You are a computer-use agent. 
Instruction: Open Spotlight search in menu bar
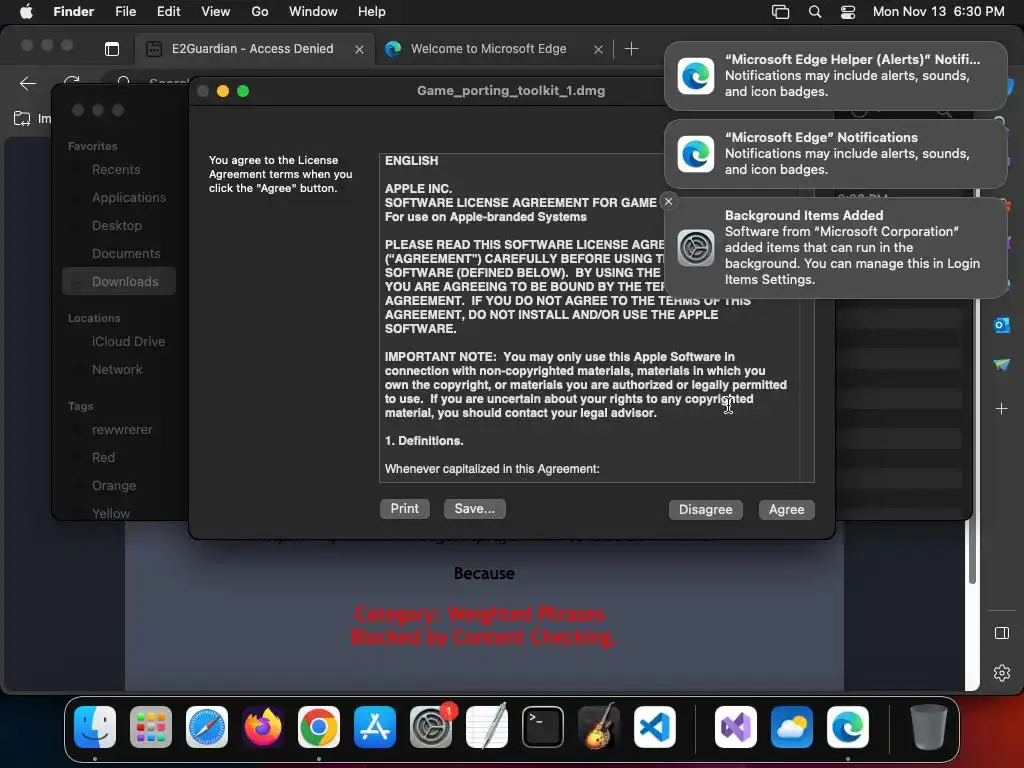pyautogui.click(x=814, y=12)
